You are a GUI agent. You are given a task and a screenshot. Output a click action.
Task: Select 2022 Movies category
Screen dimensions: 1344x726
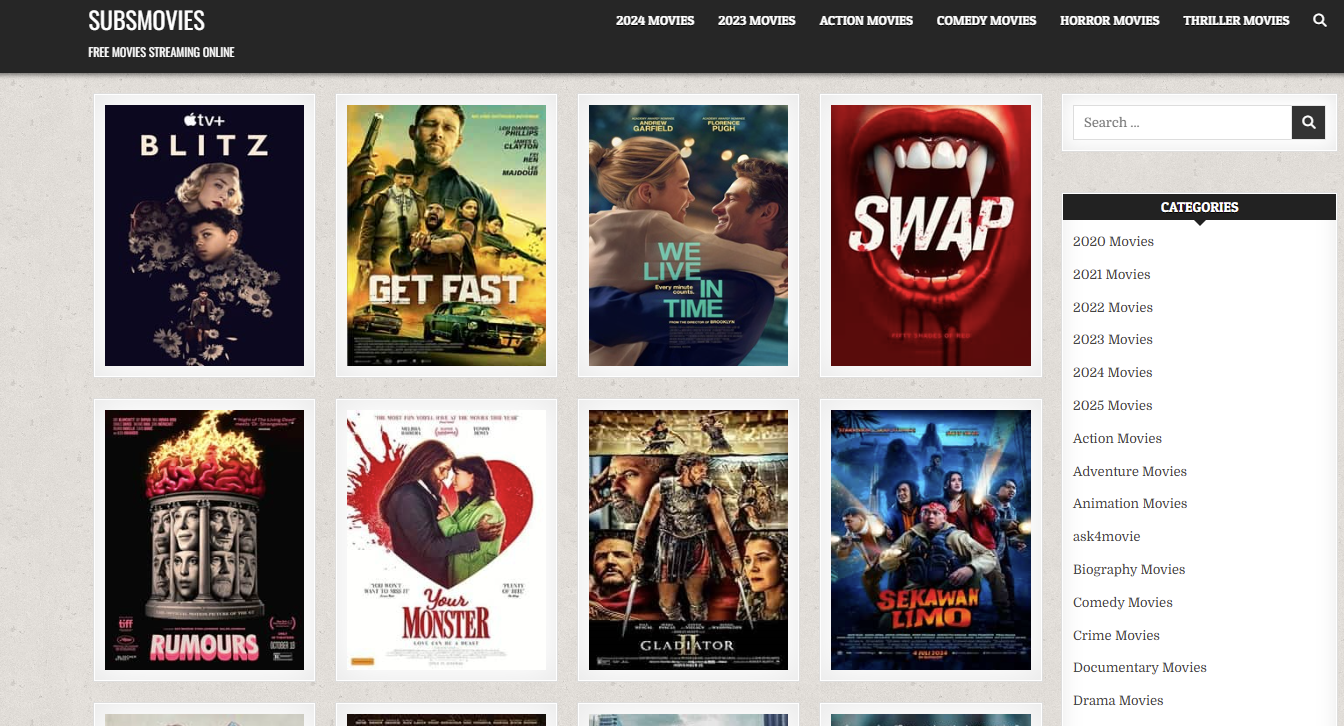1113,307
